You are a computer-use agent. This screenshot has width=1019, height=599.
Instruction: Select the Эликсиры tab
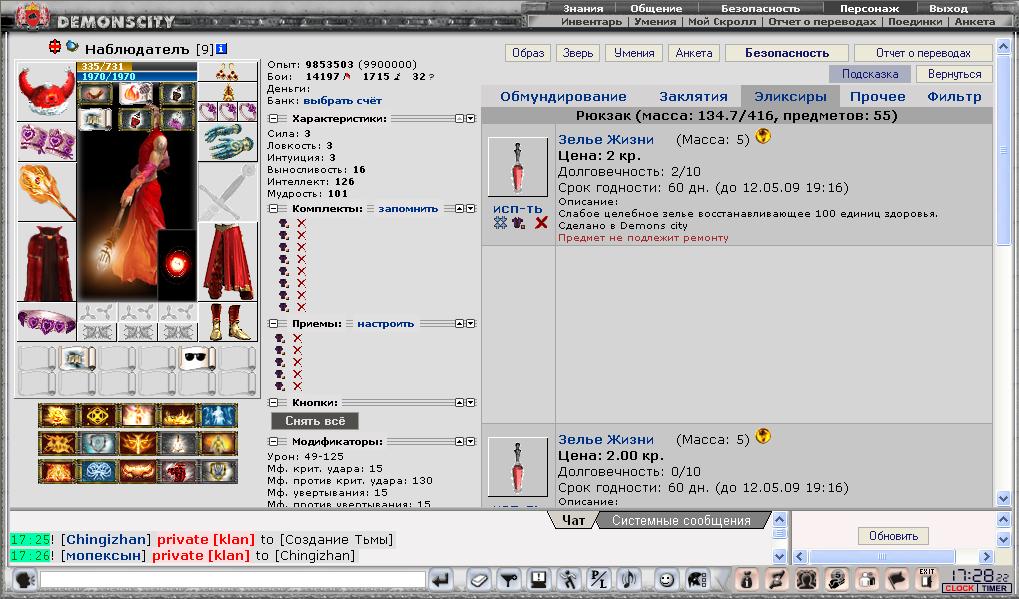coord(790,97)
